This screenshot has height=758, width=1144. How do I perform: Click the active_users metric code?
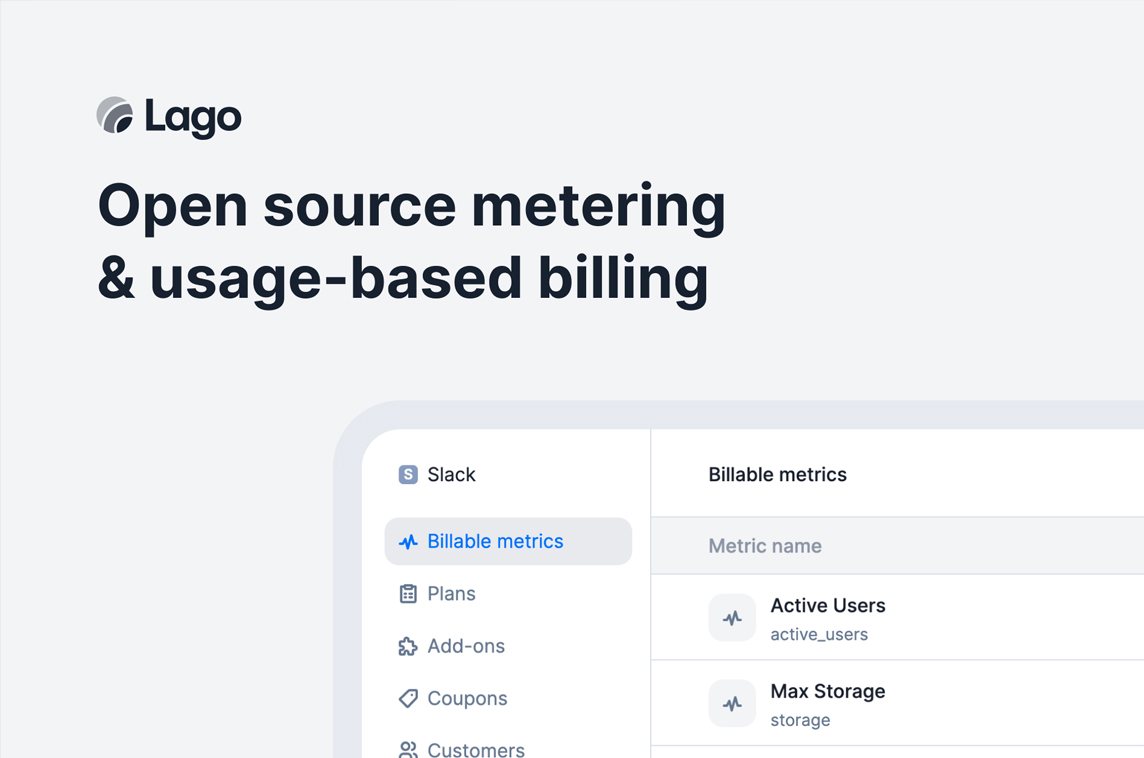tap(819, 634)
